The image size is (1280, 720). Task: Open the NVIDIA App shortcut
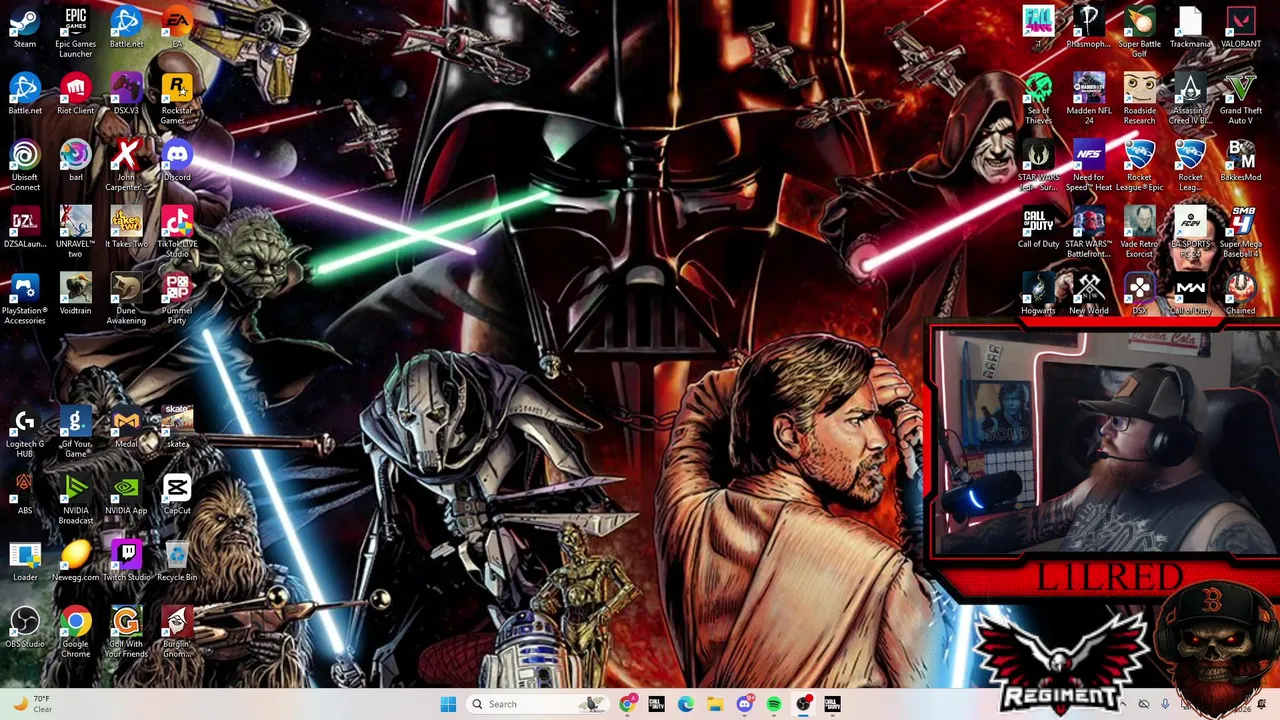(126, 495)
